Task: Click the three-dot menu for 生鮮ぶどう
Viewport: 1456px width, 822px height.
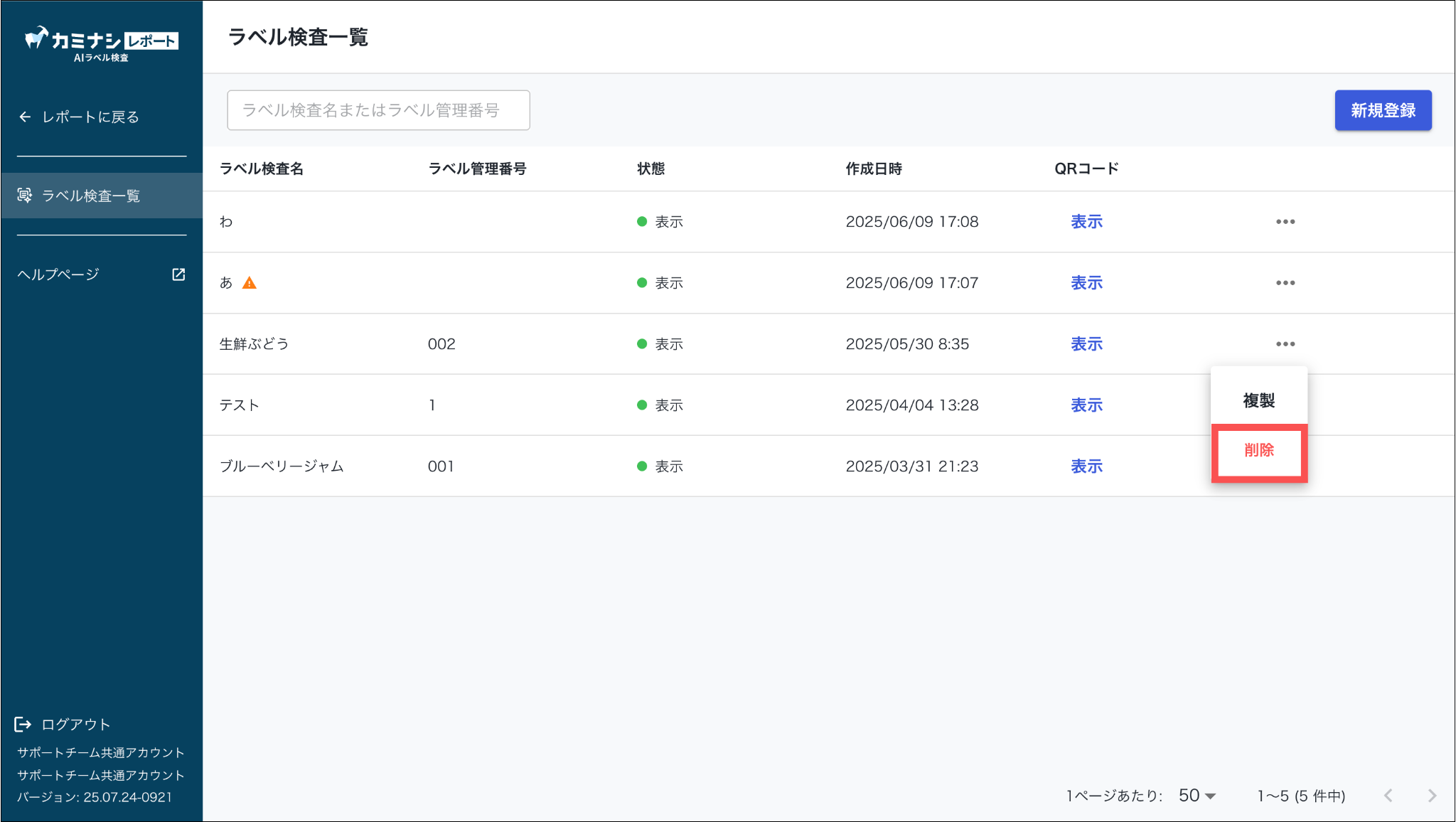Action: click(x=1285, y=344)
